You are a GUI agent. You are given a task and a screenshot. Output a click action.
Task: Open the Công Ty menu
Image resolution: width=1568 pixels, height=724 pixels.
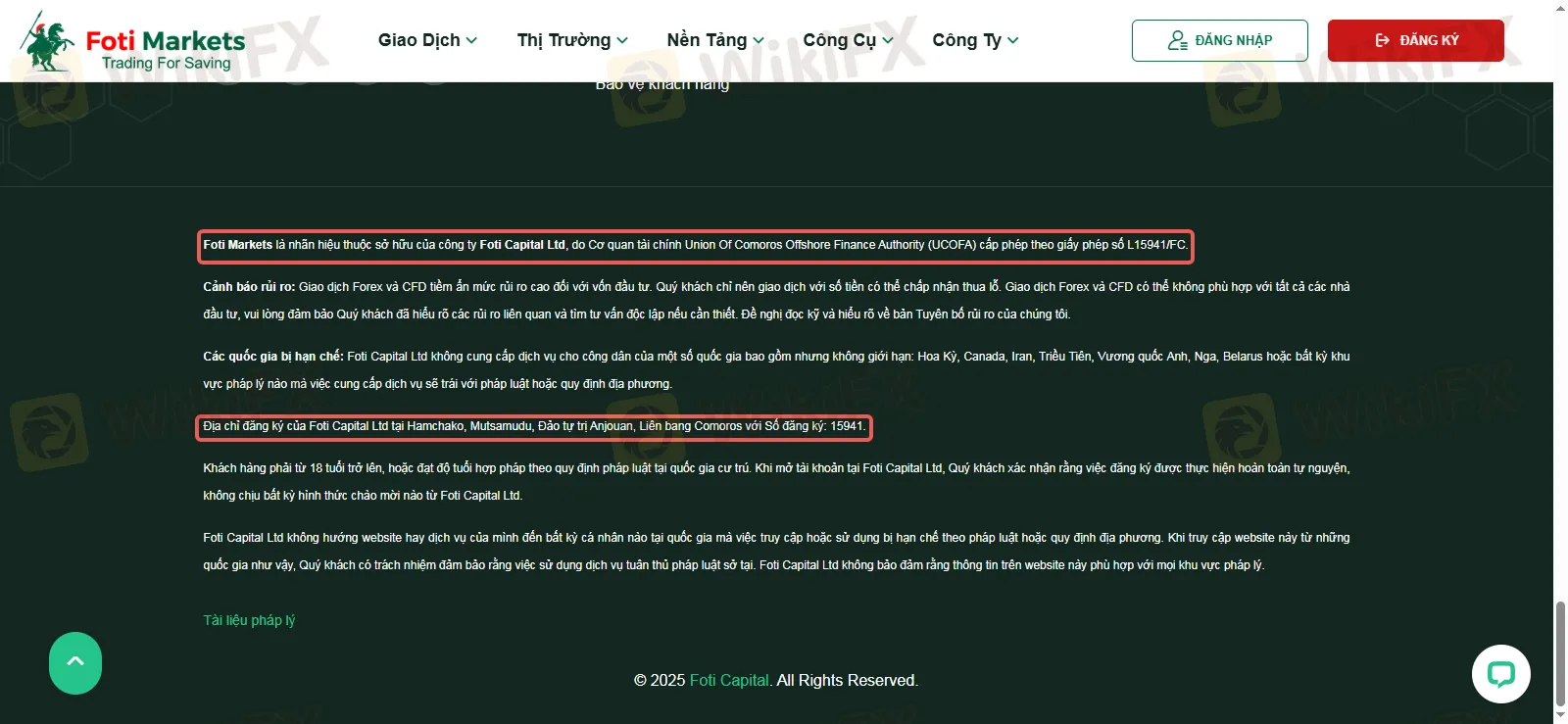coord(975,40)
